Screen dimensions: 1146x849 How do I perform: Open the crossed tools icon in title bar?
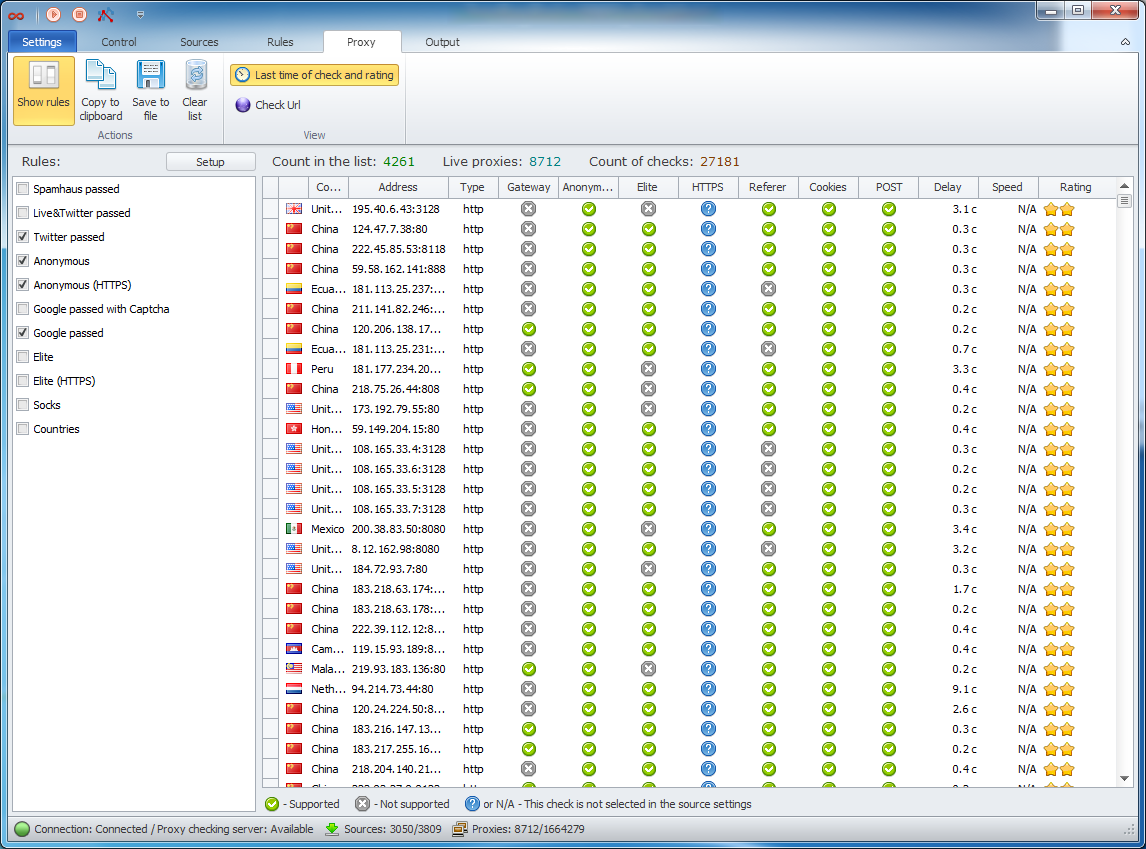coord(106,15)
